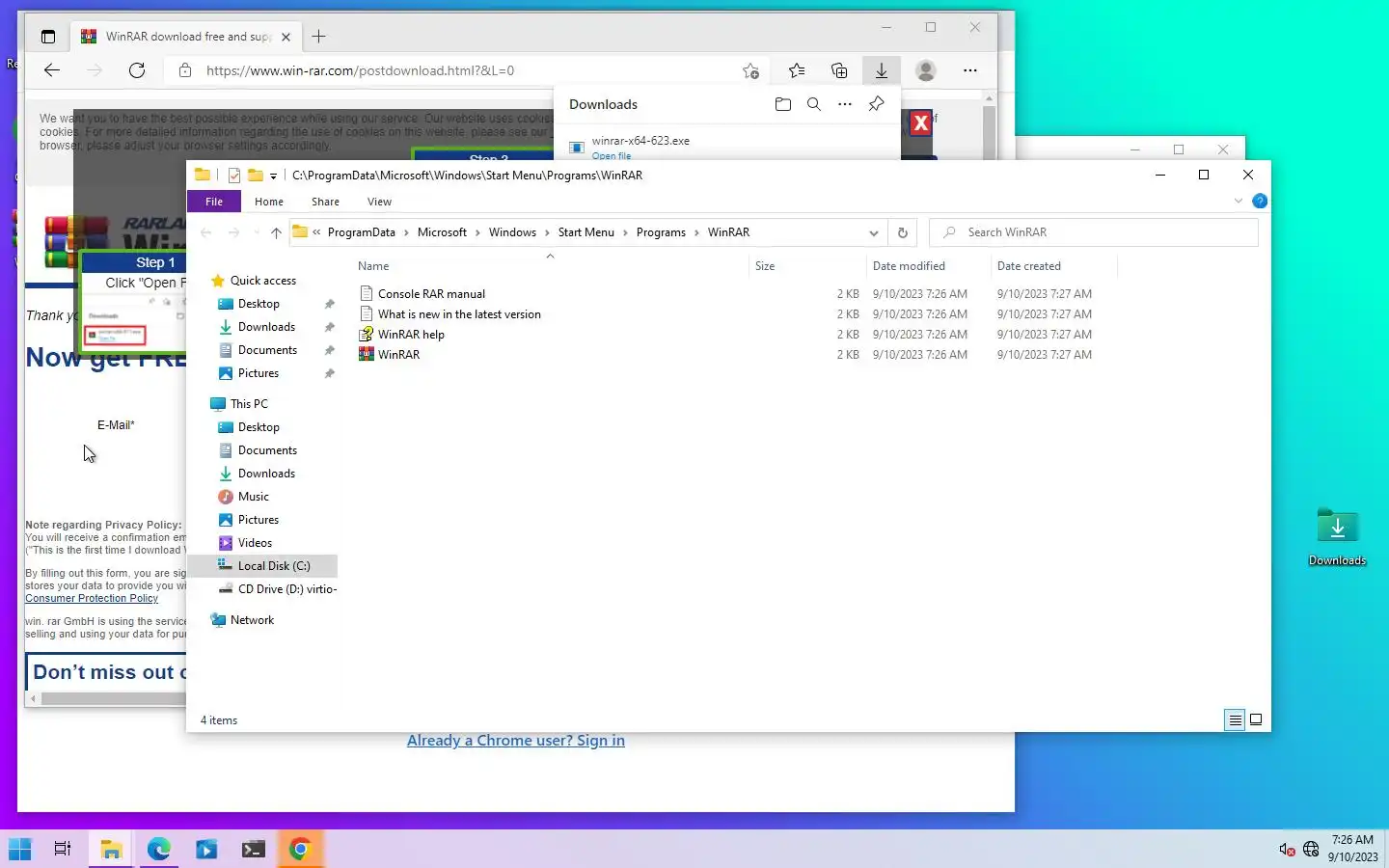Image resolution: width=1389 pixels, height=868 pixels.
Task: Open Edge tab actions menu icon
Action: pos(48,37)
